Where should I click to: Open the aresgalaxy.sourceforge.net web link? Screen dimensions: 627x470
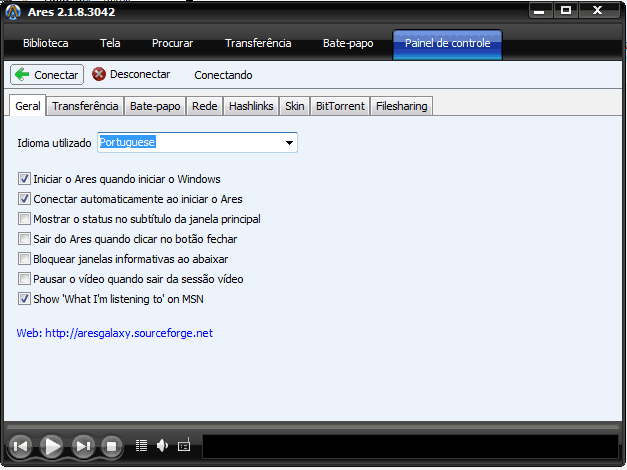(115, 333)
